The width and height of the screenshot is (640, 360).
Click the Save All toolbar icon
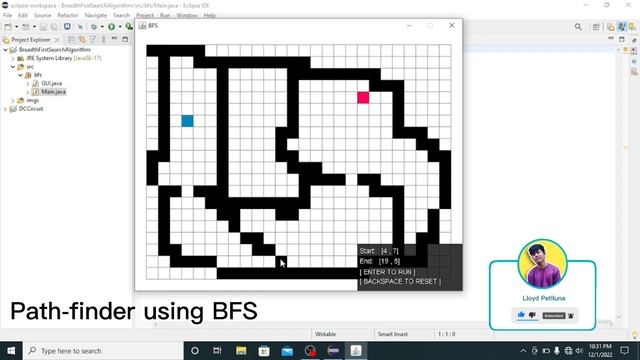click(x=54, y=27)
